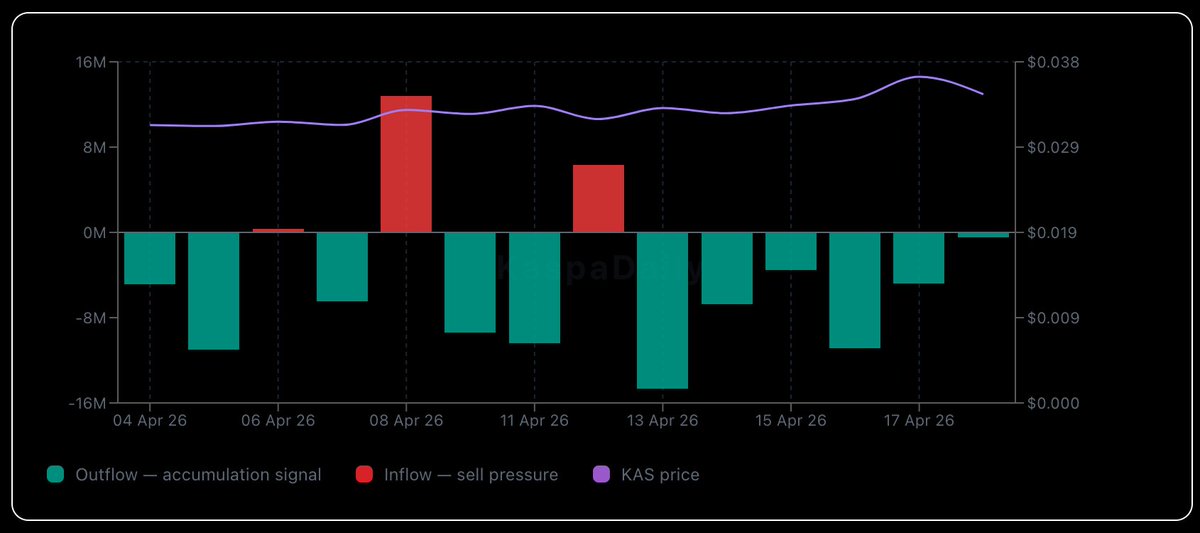Viewport: 1200px width, 533px height.
Task: Toggle the 'Inflow — sell pressure' legend label
Action: point(470,475)
